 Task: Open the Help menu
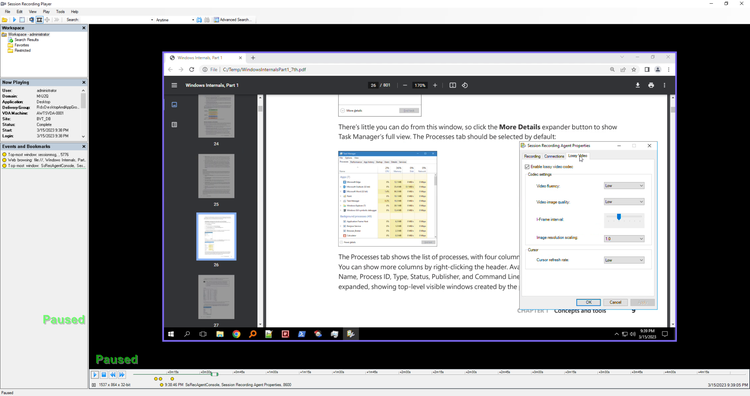pyautogui.click(x=75, y=11)
